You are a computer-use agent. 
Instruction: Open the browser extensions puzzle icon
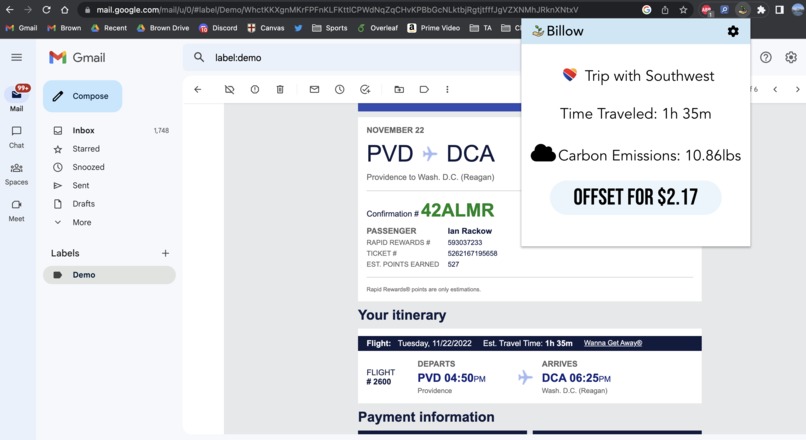click(x=761, y=10)
